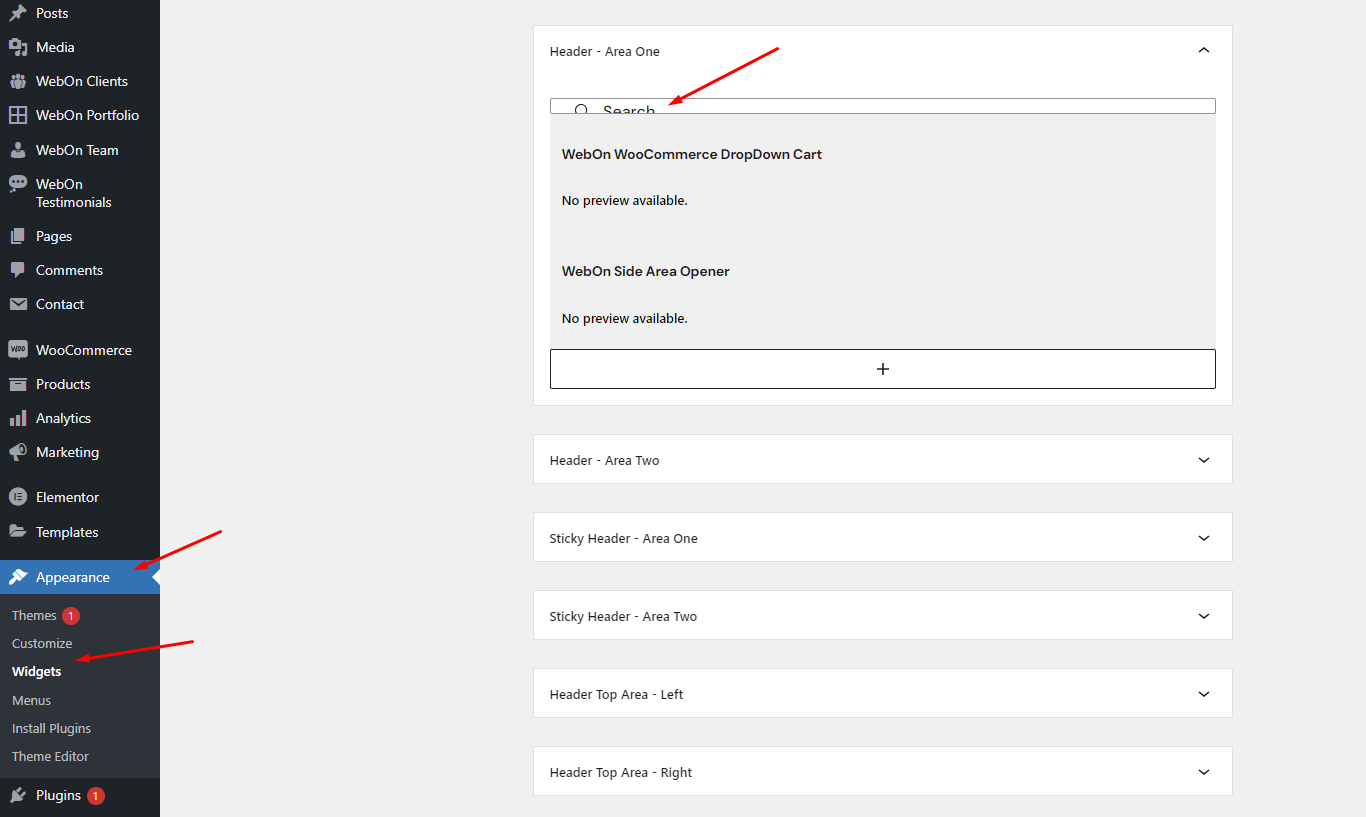Open the Analytics menu label
The image size is (1366, 817).
coord(63,418)
